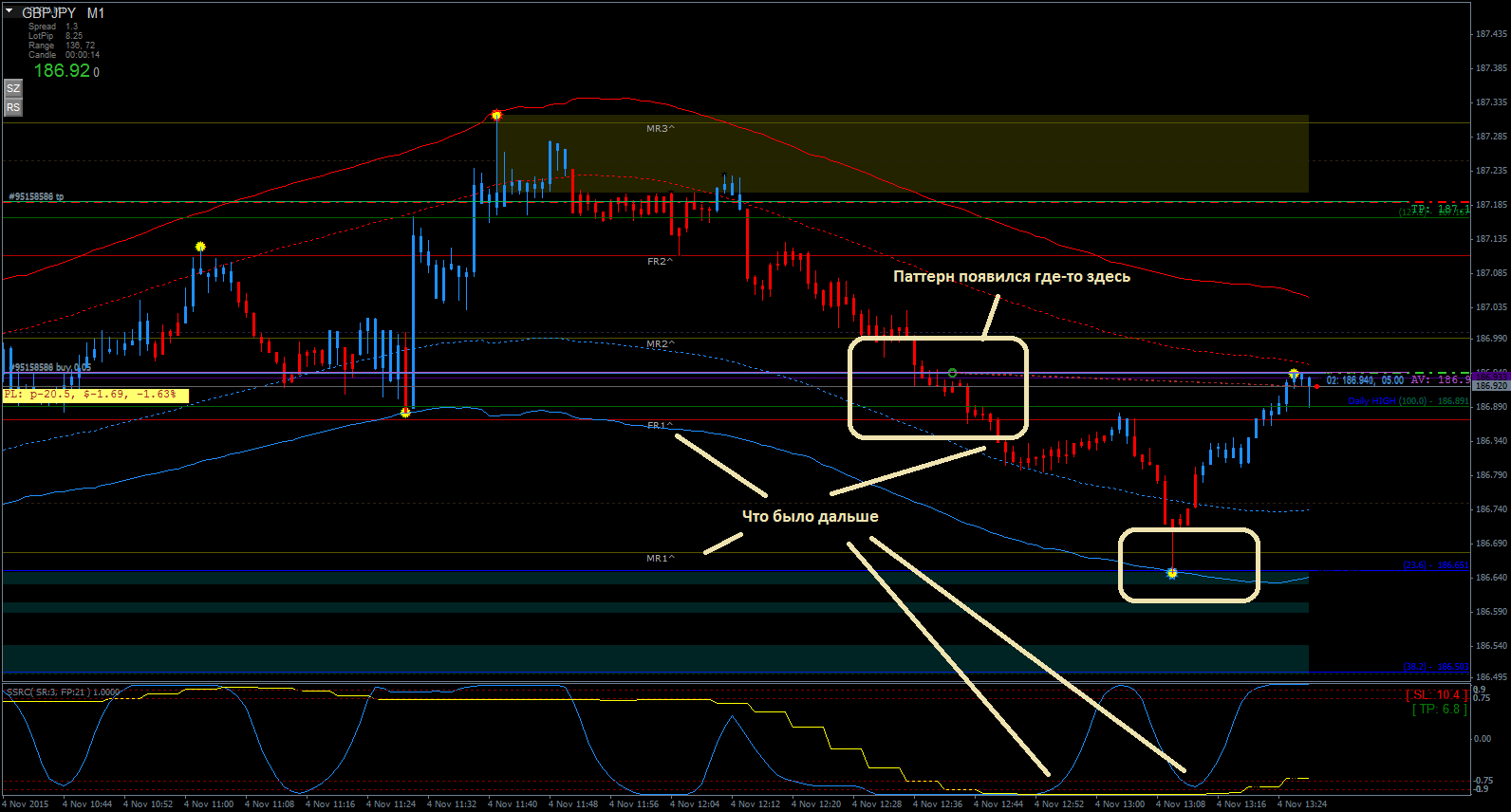Viewport: 1511px width, 812px height.
Task: Select the MR1^ level label
Action: click(x=661, y=559)
